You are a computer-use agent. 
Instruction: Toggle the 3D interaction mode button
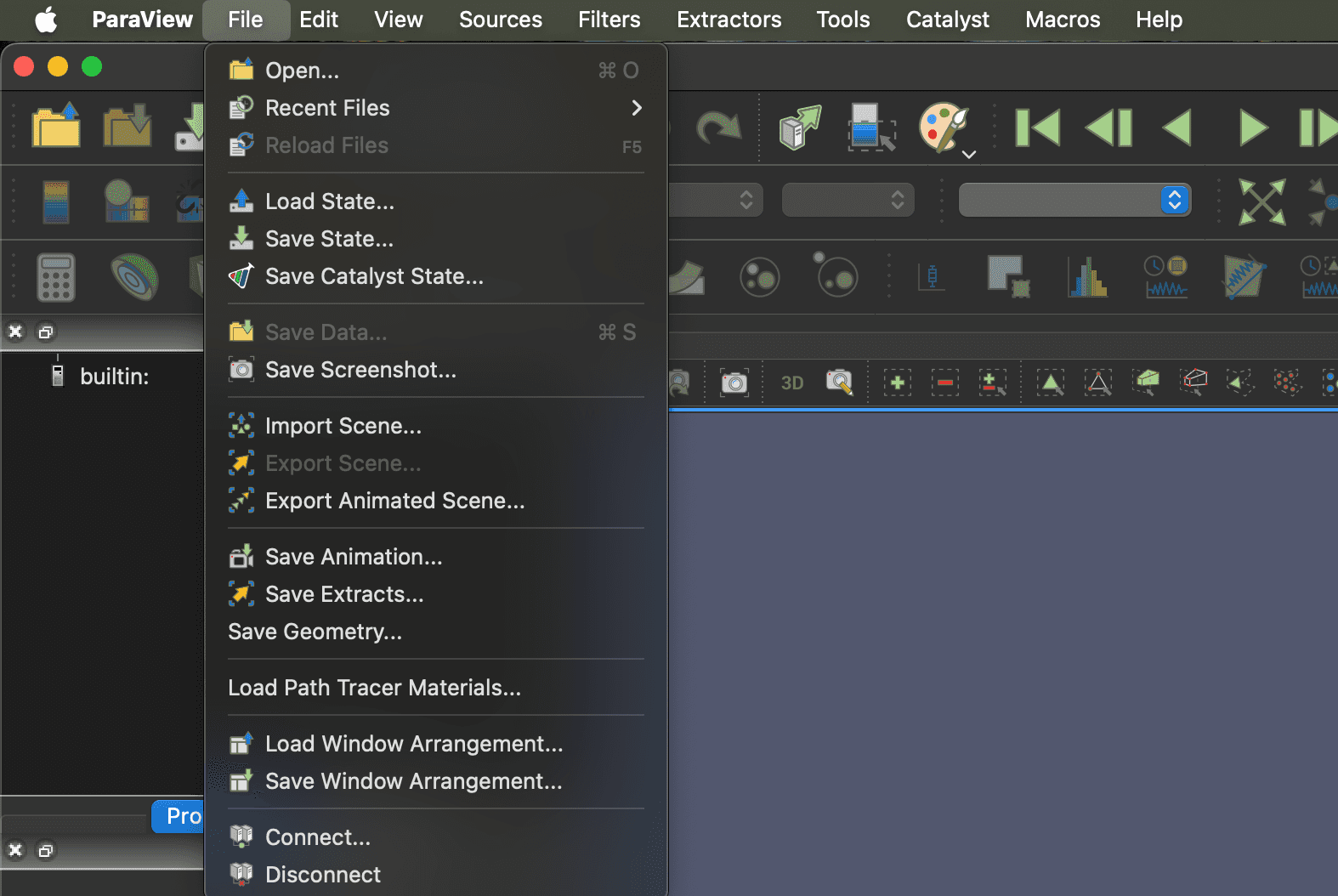(791, 383)
